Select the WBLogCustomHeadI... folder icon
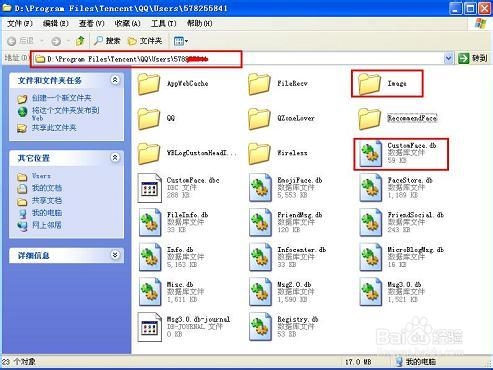 click(x=148, y=153)
